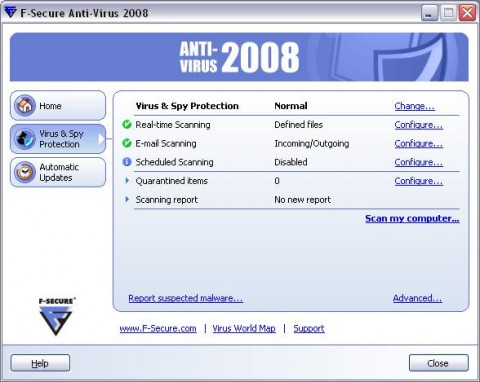Click the Automatic Updates clock icon
The image size is (480, 382).
click(25, 172)
